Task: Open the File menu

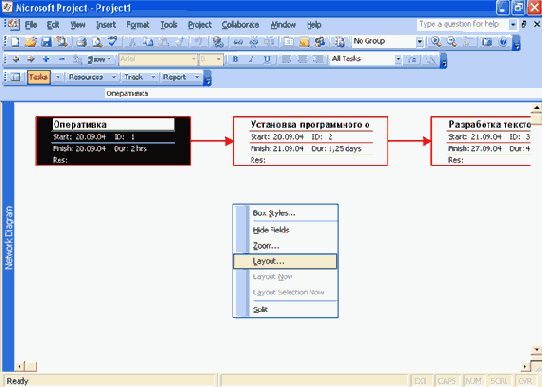Action: 31,25
